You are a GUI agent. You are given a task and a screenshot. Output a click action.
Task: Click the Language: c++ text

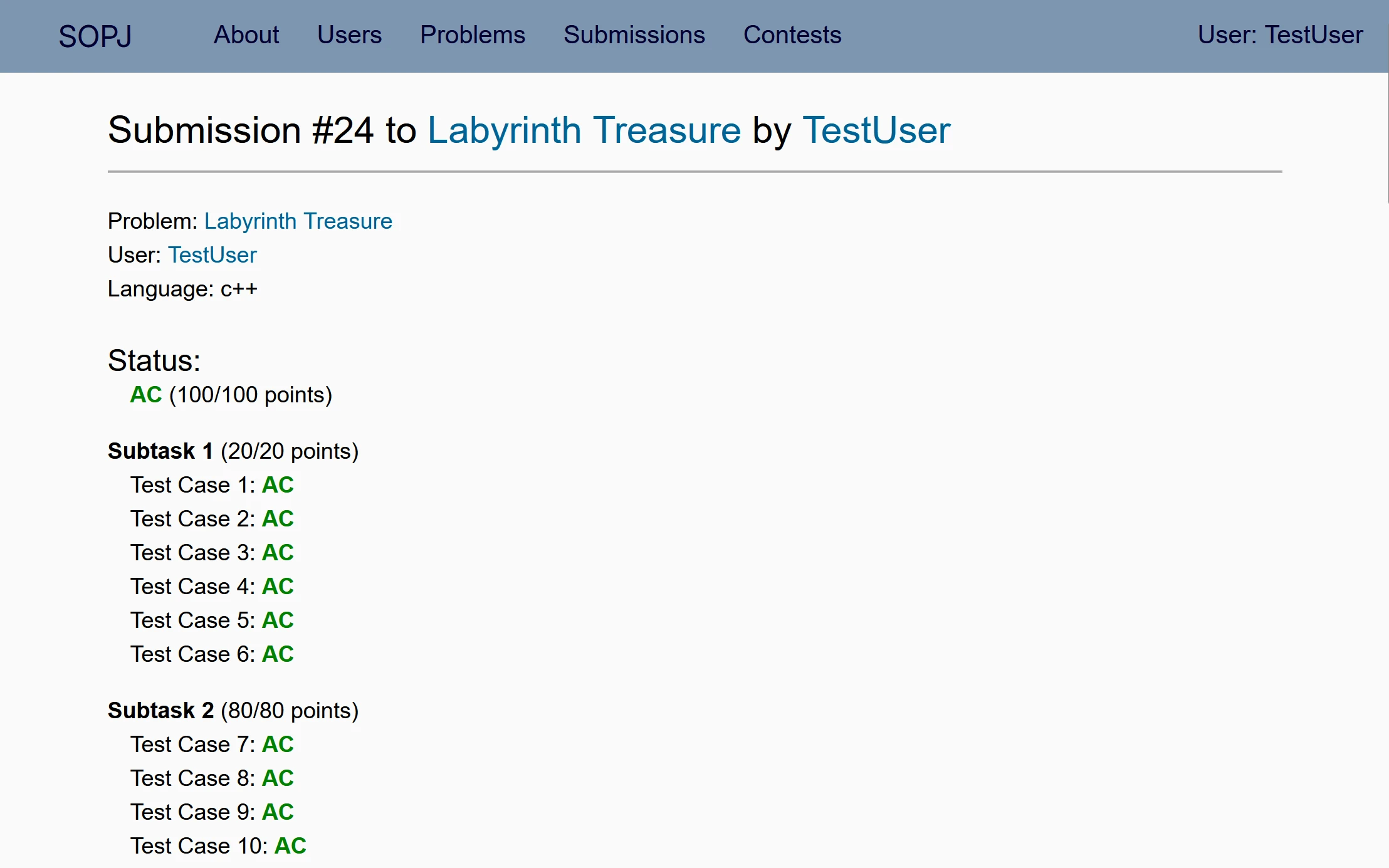(182, 289)
